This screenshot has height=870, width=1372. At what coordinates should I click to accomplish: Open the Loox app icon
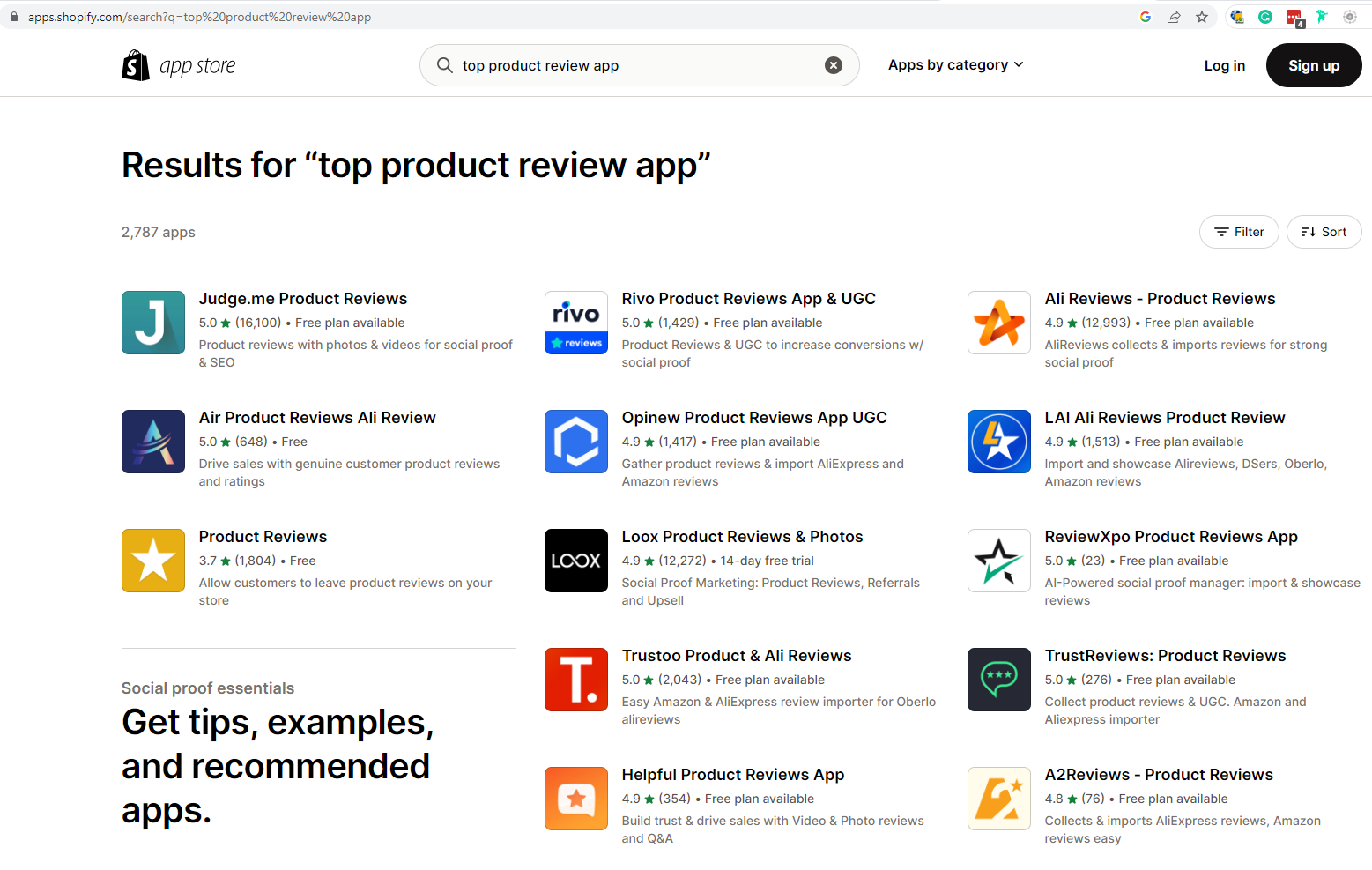(x=576, y=561)
